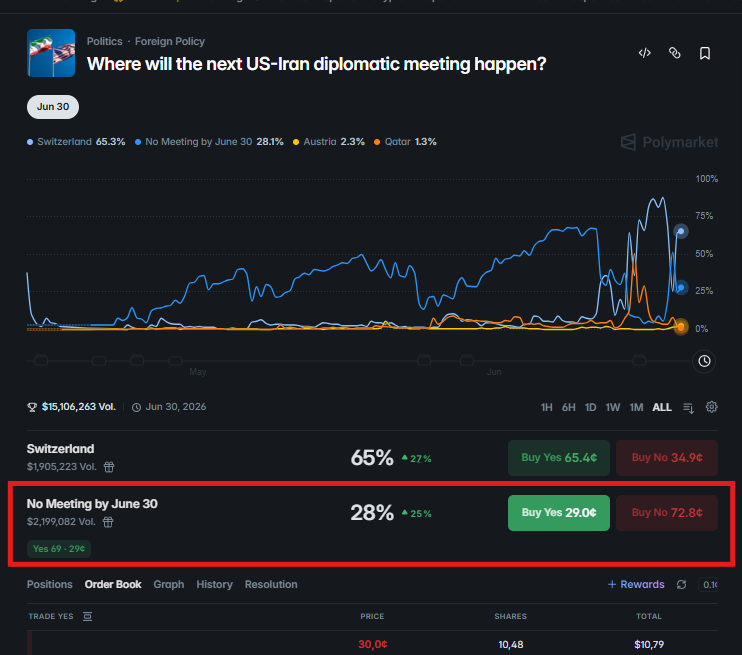Click the 10,48 shares cell

click(511, 645)
